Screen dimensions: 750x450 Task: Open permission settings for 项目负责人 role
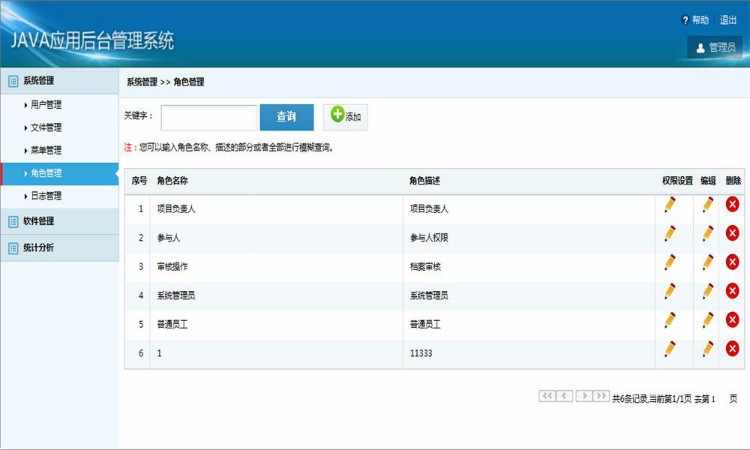pos(670,205)
